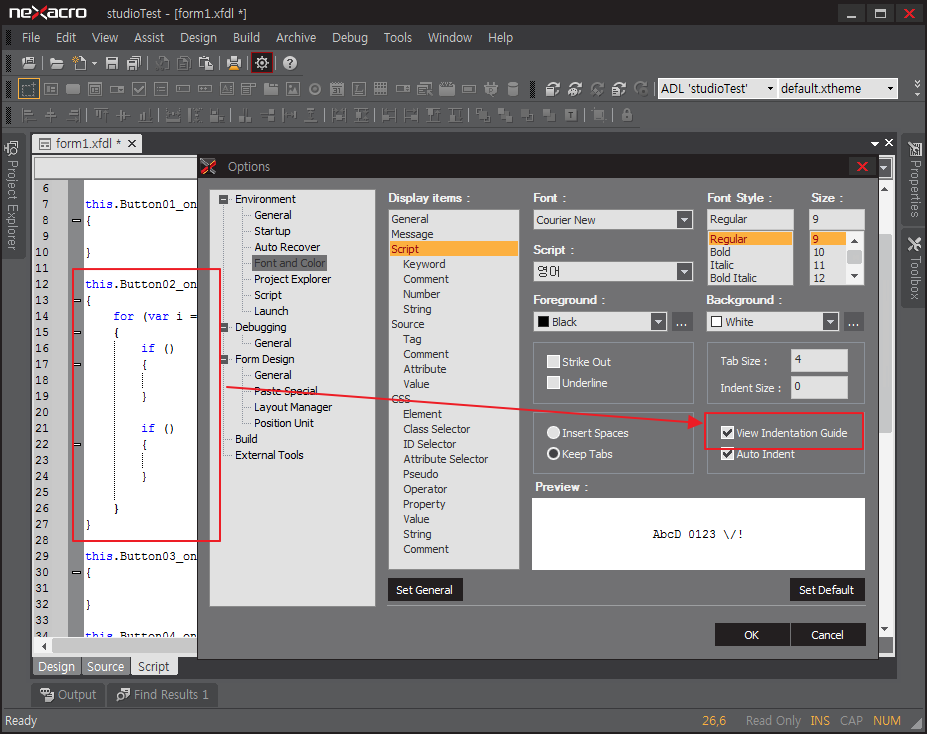Select the Insert Spaces radio button
The height and width of the screenshot is (734, 927).
point(553,433)
